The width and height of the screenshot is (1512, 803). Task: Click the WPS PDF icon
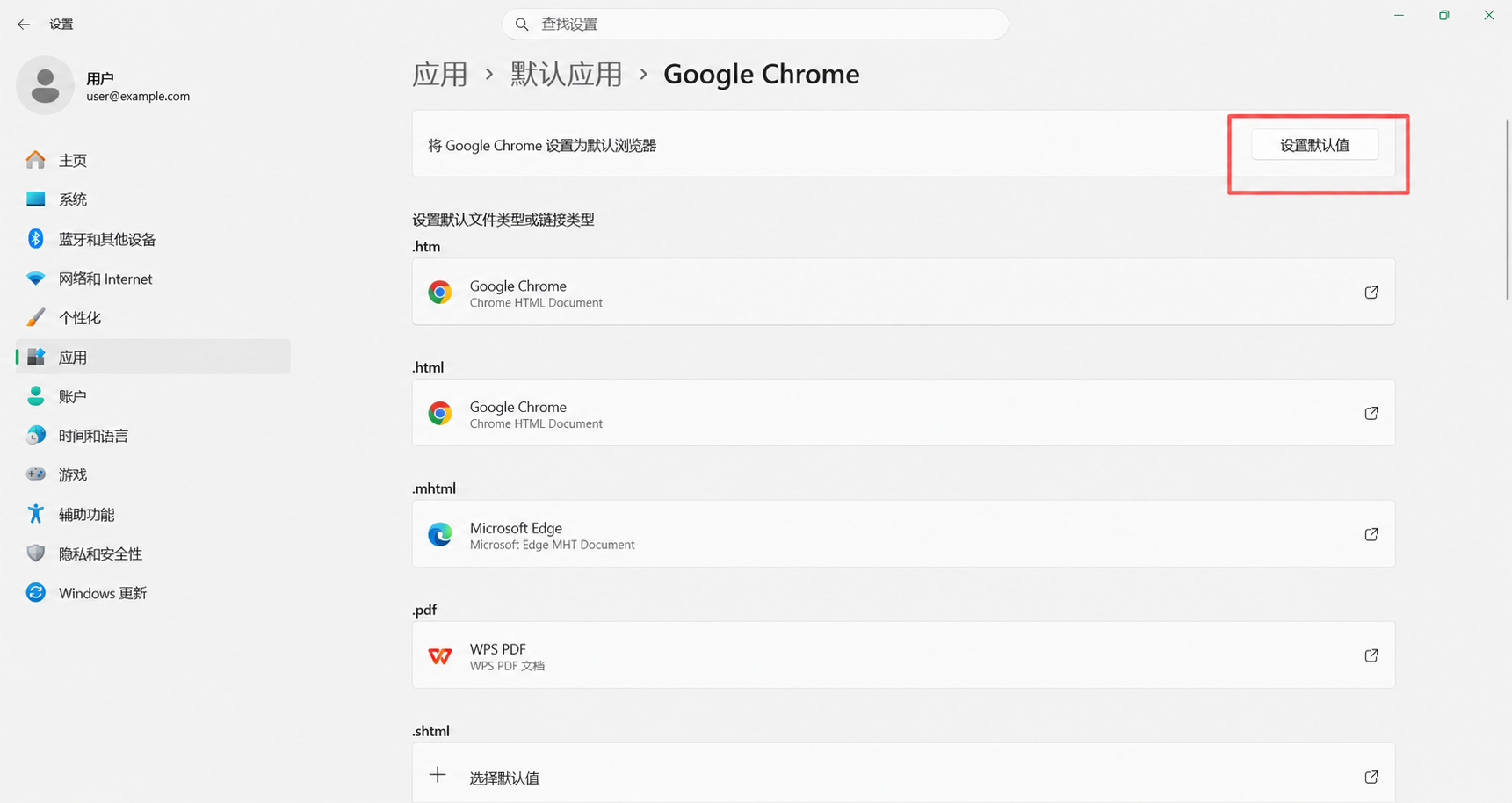[440, 655]
